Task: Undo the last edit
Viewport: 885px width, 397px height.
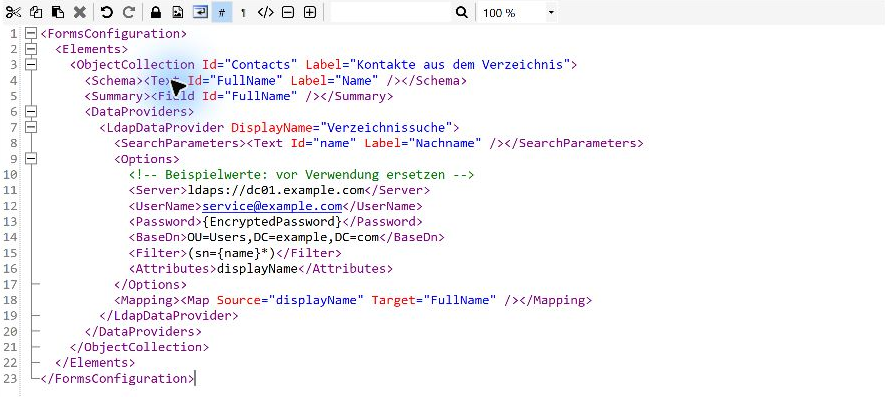Action: coord(107,12)
